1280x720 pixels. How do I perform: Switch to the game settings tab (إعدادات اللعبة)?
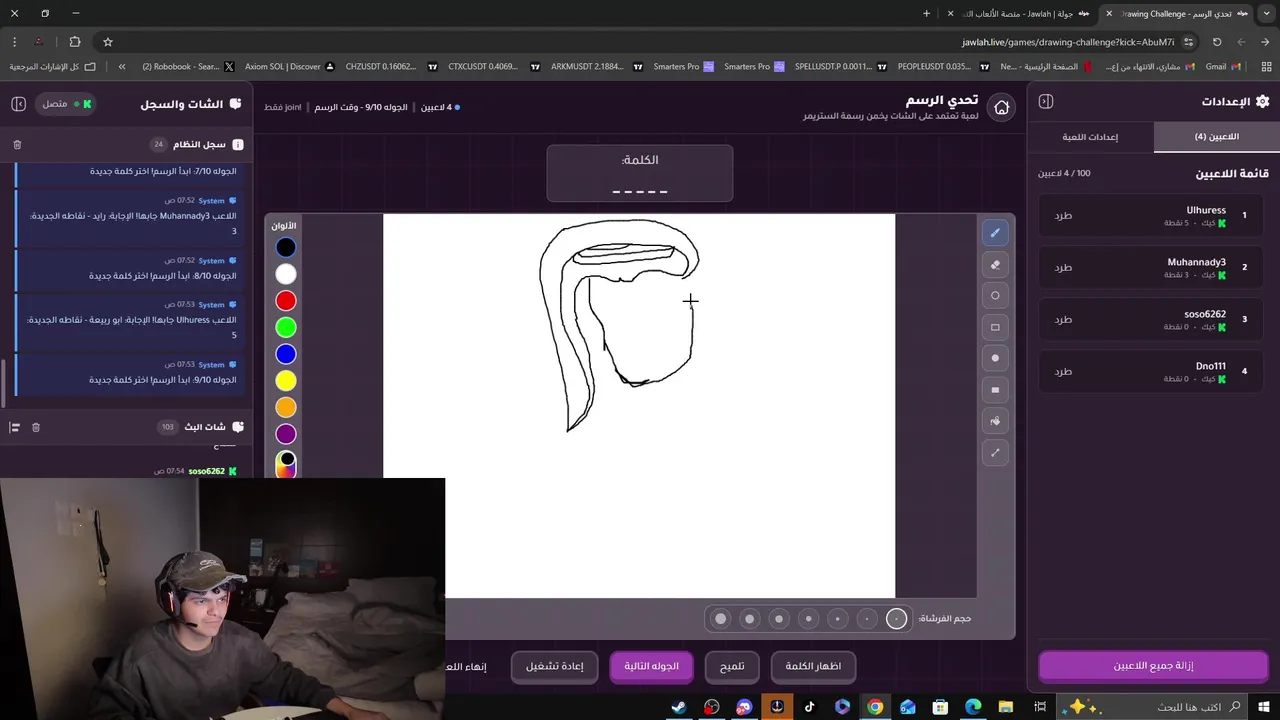(x=1090, y=137)
